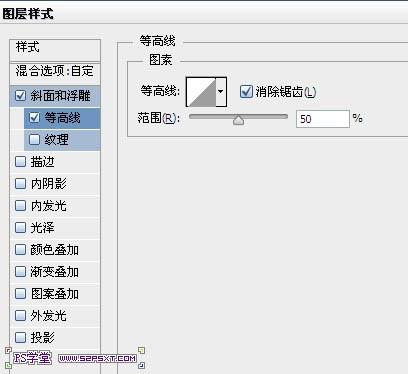Select the 内阴影 style row
Image resolution: width=408 pixels, height=374 pixels.
[x=55, y=184]
